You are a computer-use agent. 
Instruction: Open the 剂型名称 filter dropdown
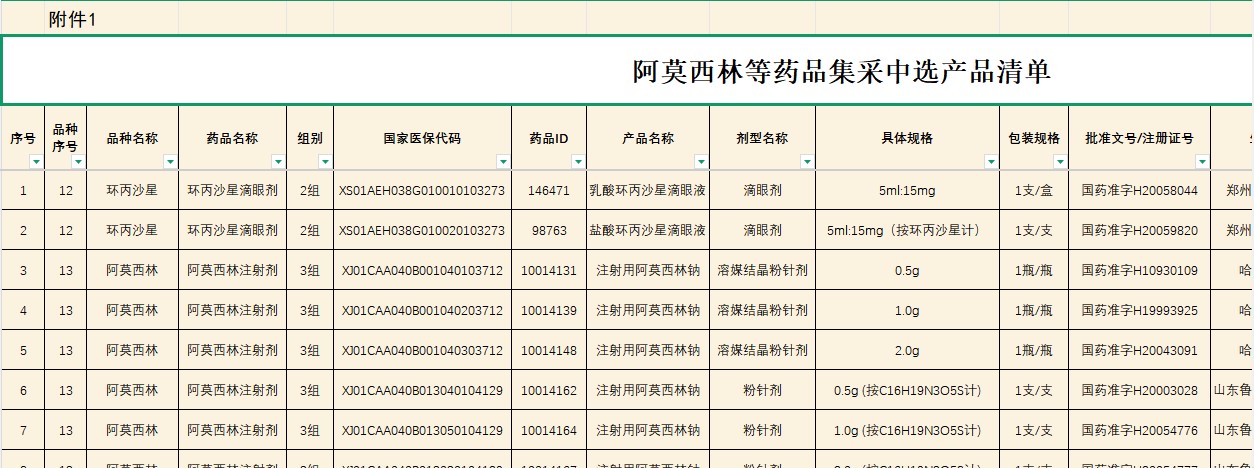point(807,162)
